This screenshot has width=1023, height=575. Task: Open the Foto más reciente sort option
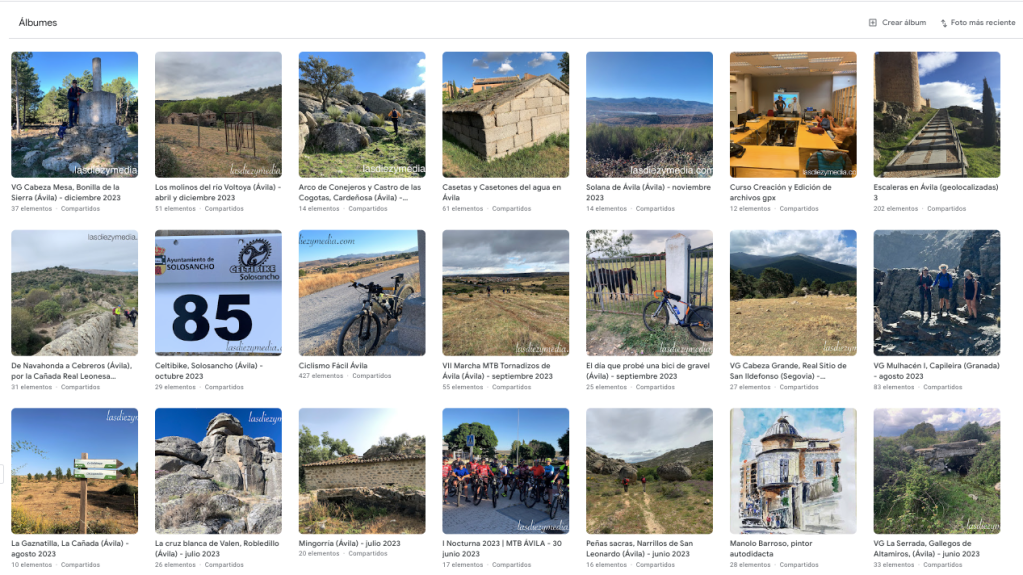coord(977,22)
